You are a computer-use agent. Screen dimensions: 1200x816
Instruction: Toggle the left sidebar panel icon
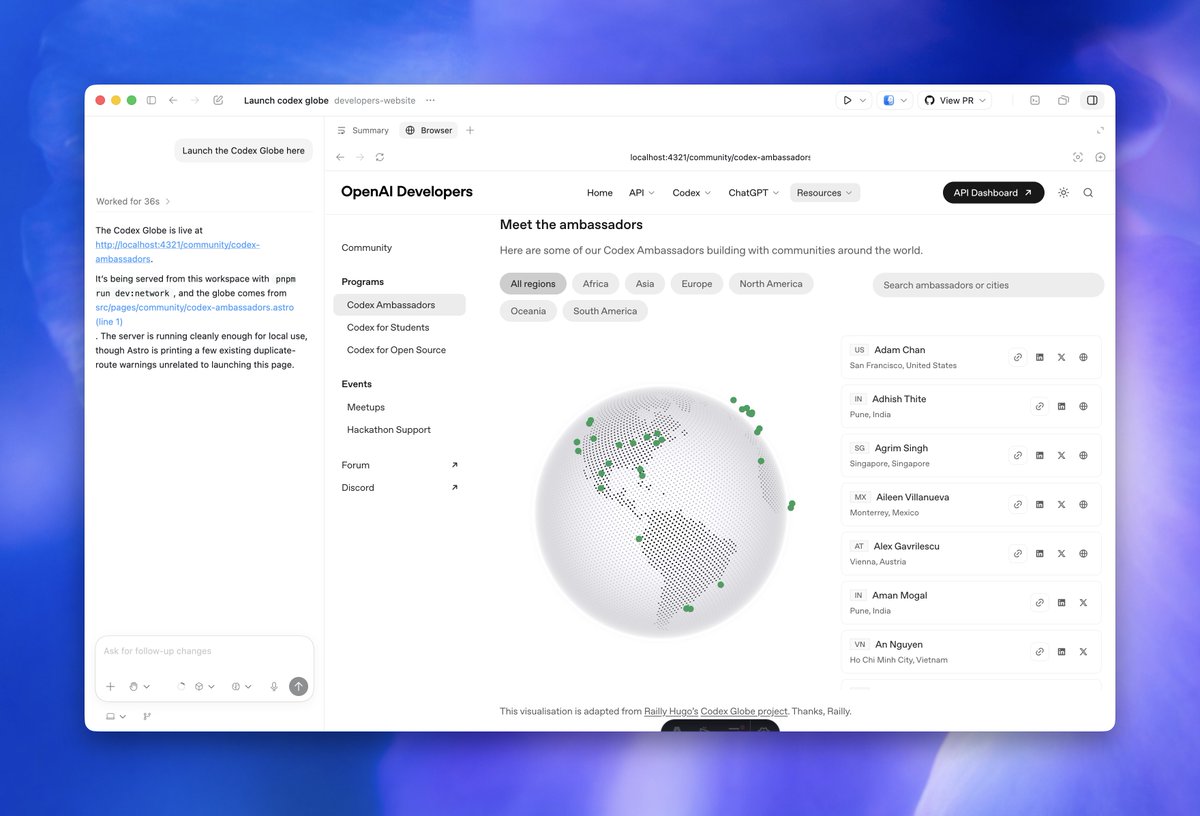[151, 100]
